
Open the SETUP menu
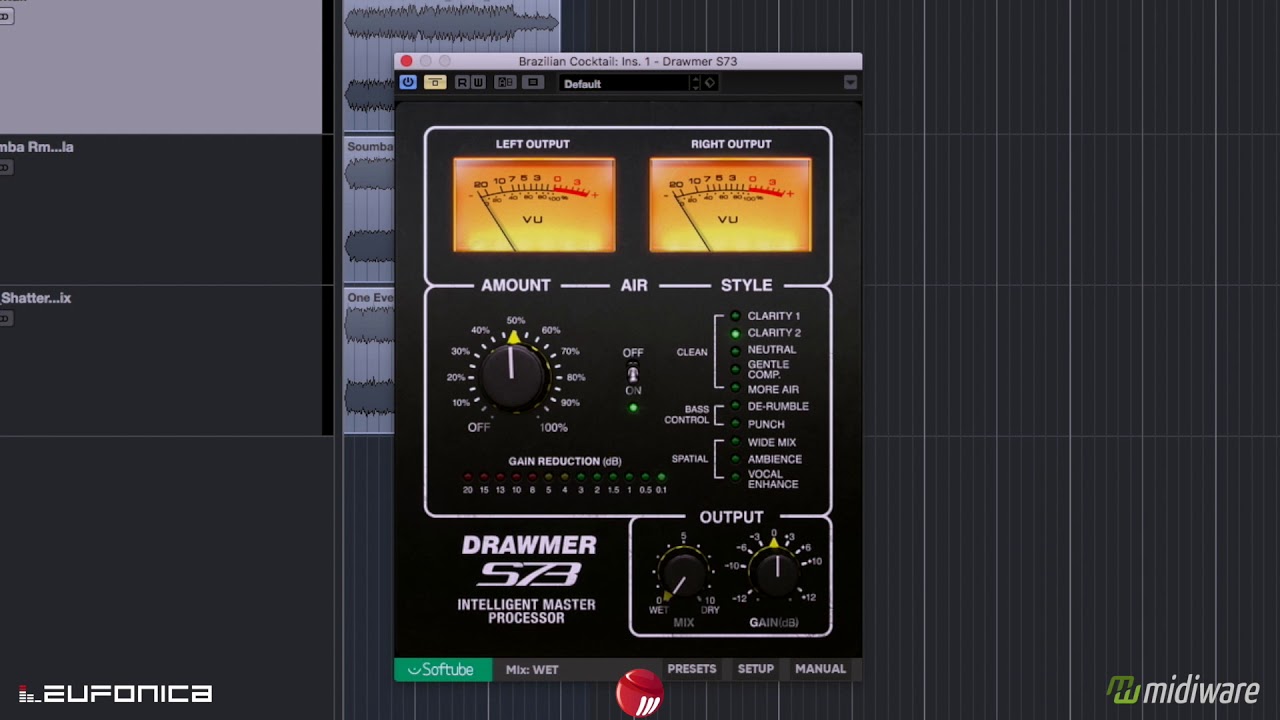(756, 669)
